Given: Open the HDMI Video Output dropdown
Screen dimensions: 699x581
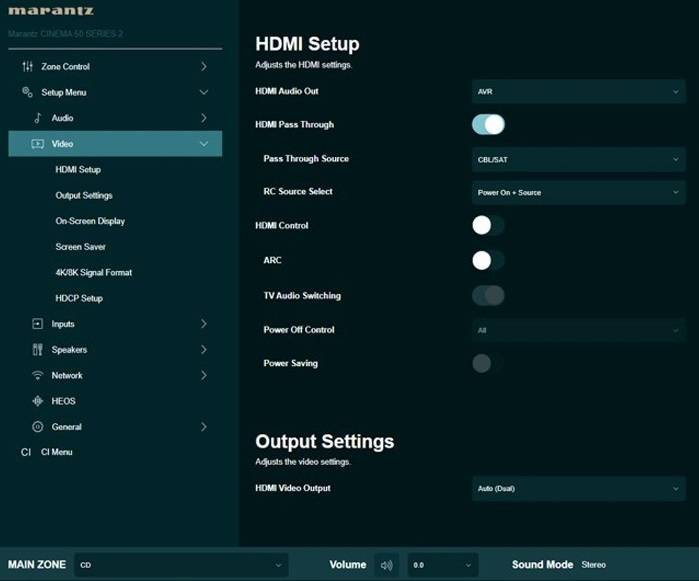Looking at the screenshot, I should point(578,488).
